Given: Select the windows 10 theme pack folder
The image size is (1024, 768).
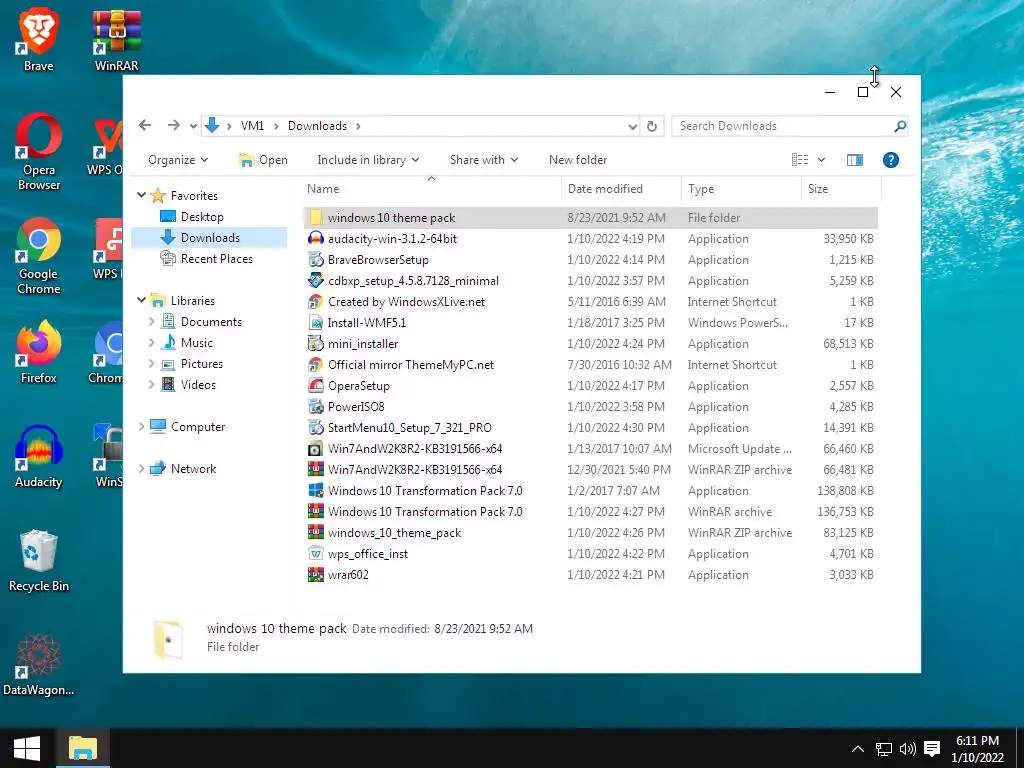Looking at the screenshot, I should [x=591, y=217].
